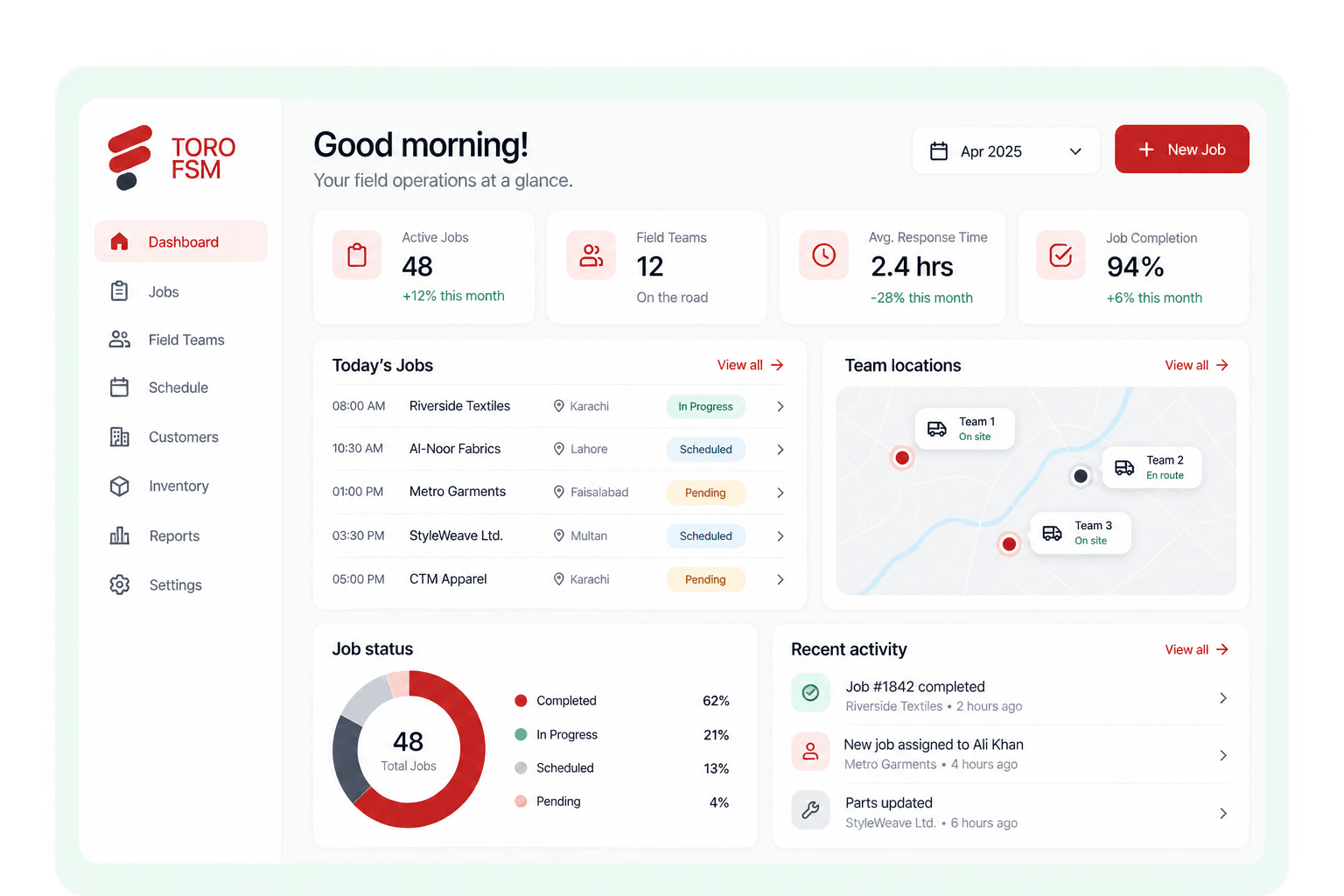
Task: Open the Job #1842 completed activity chevron
Action: point(1223,698)
